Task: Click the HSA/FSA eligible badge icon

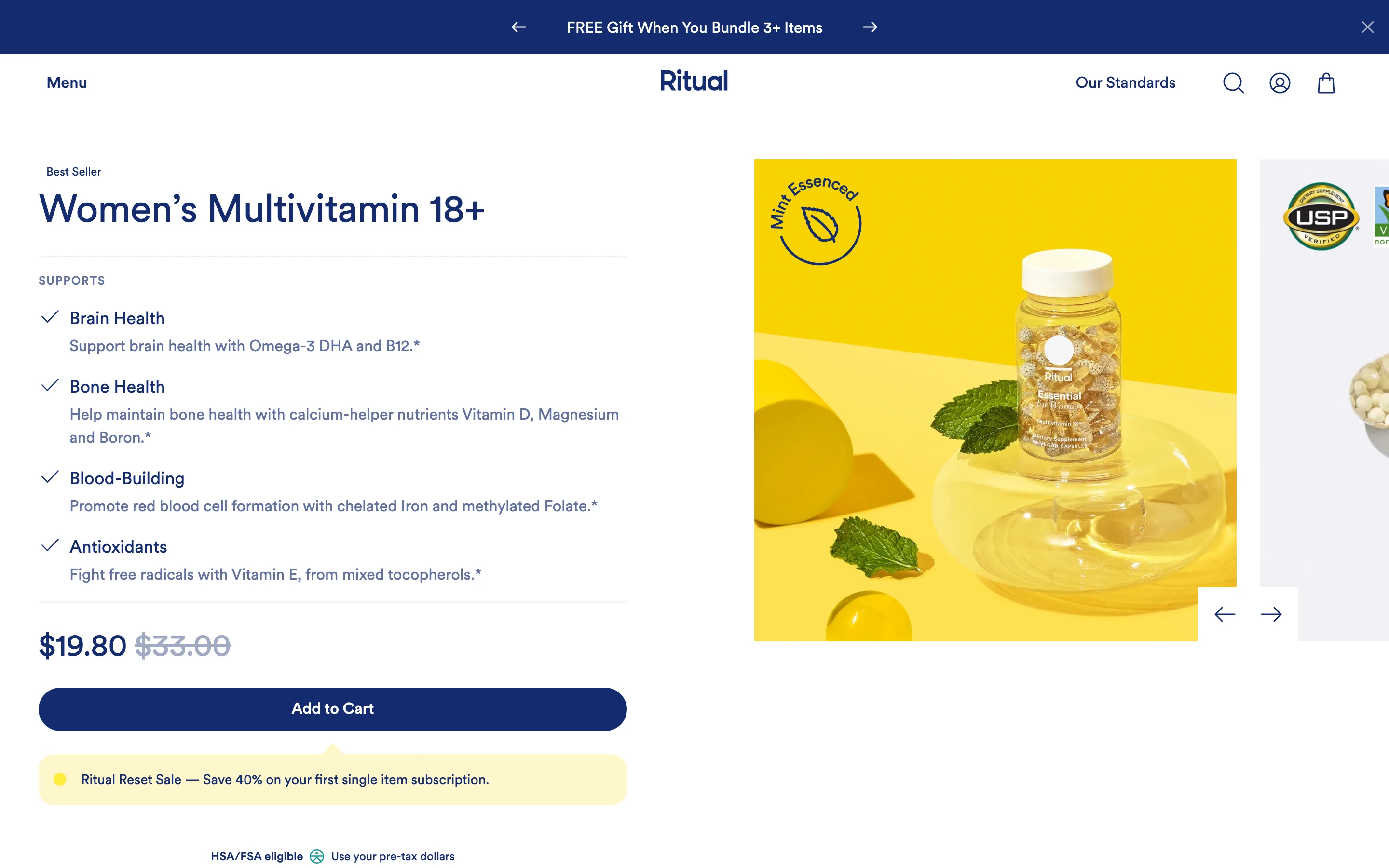Action: point(317,856)
